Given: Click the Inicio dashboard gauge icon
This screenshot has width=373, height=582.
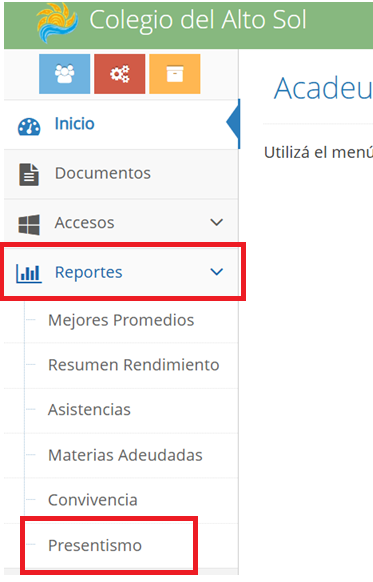Looking at the screenshot, I should point(29,127).
